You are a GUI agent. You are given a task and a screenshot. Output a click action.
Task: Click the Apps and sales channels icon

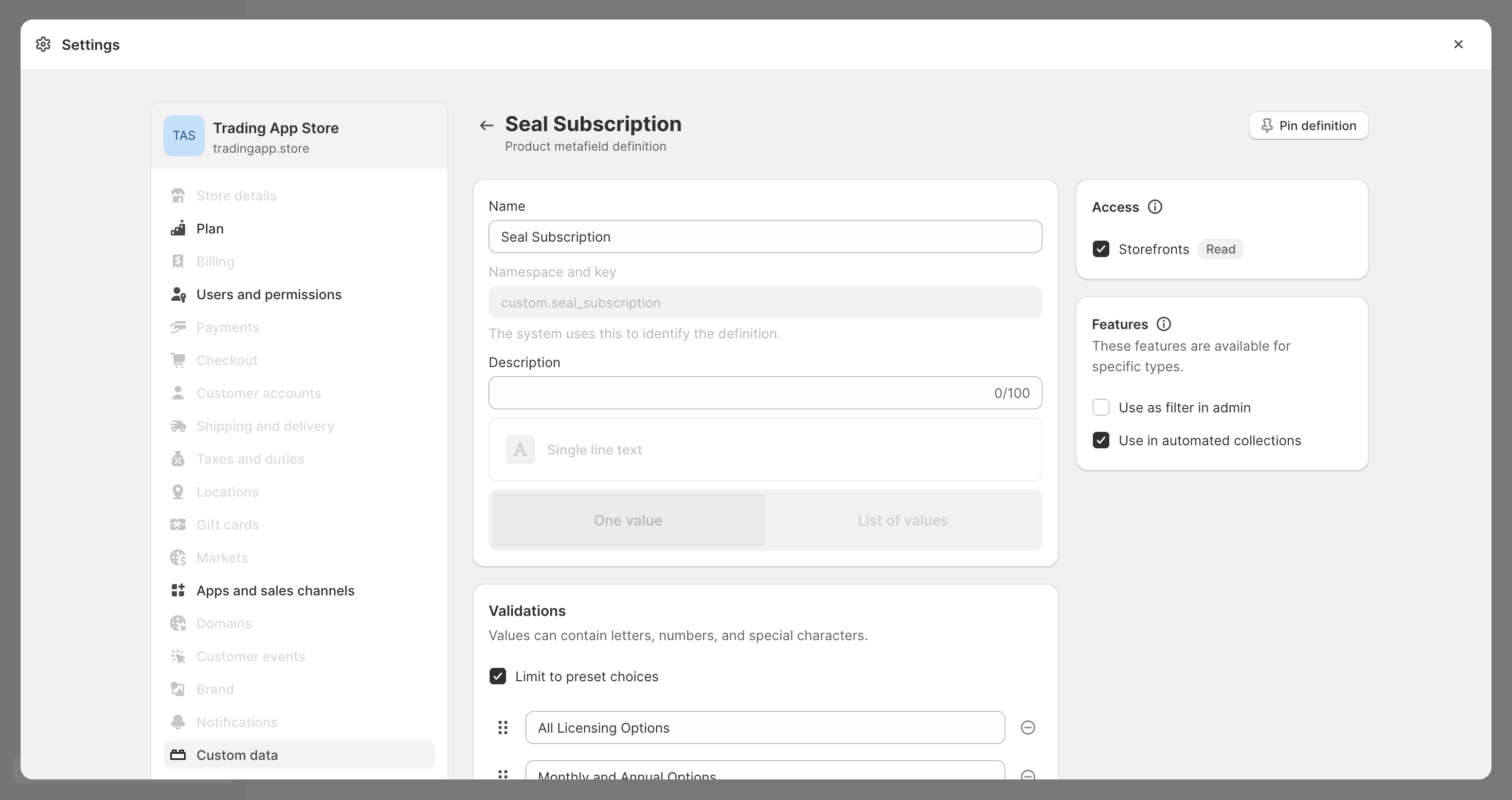178,590
